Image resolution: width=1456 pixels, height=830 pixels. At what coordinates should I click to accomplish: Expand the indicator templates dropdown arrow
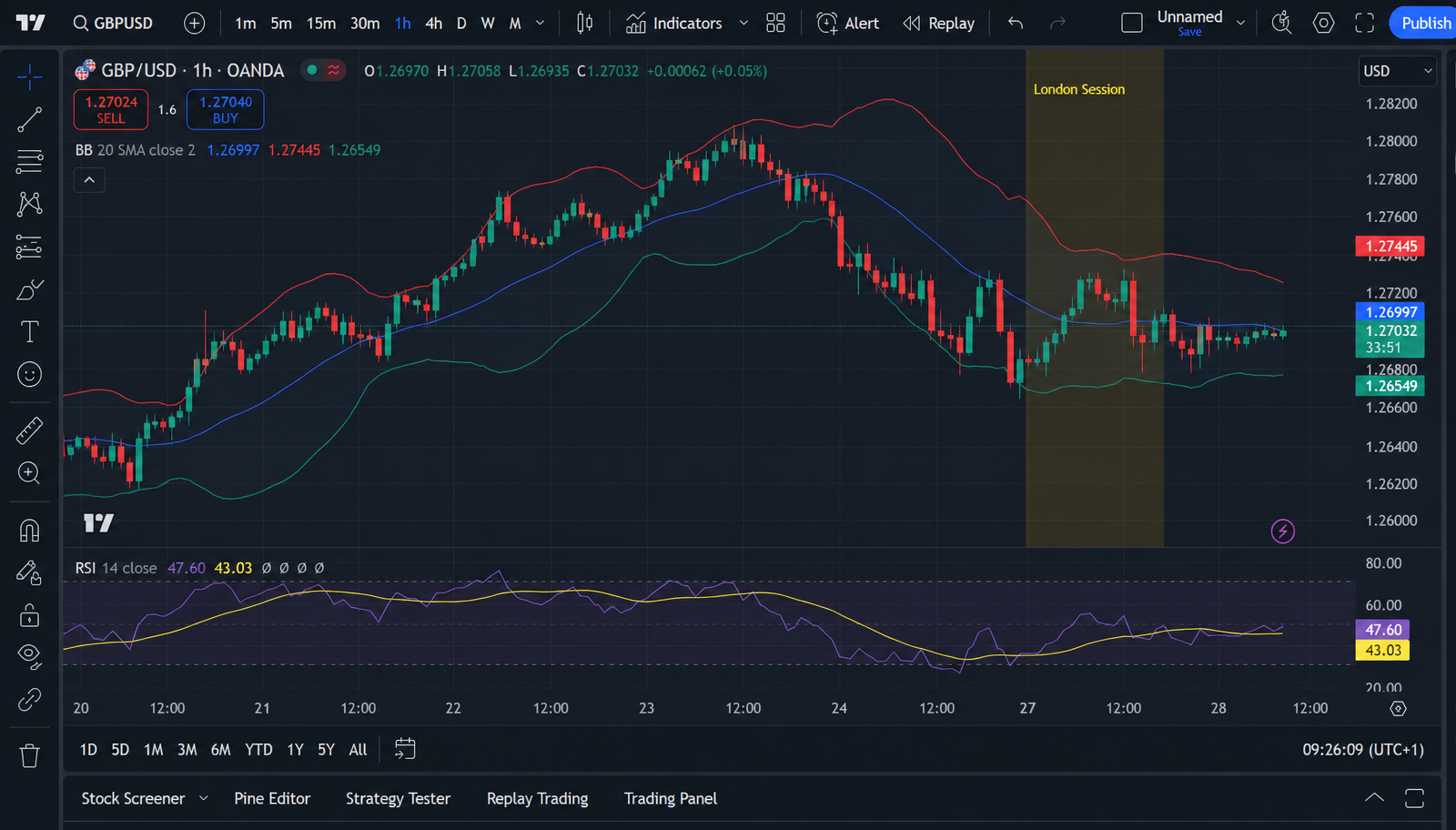743,23
